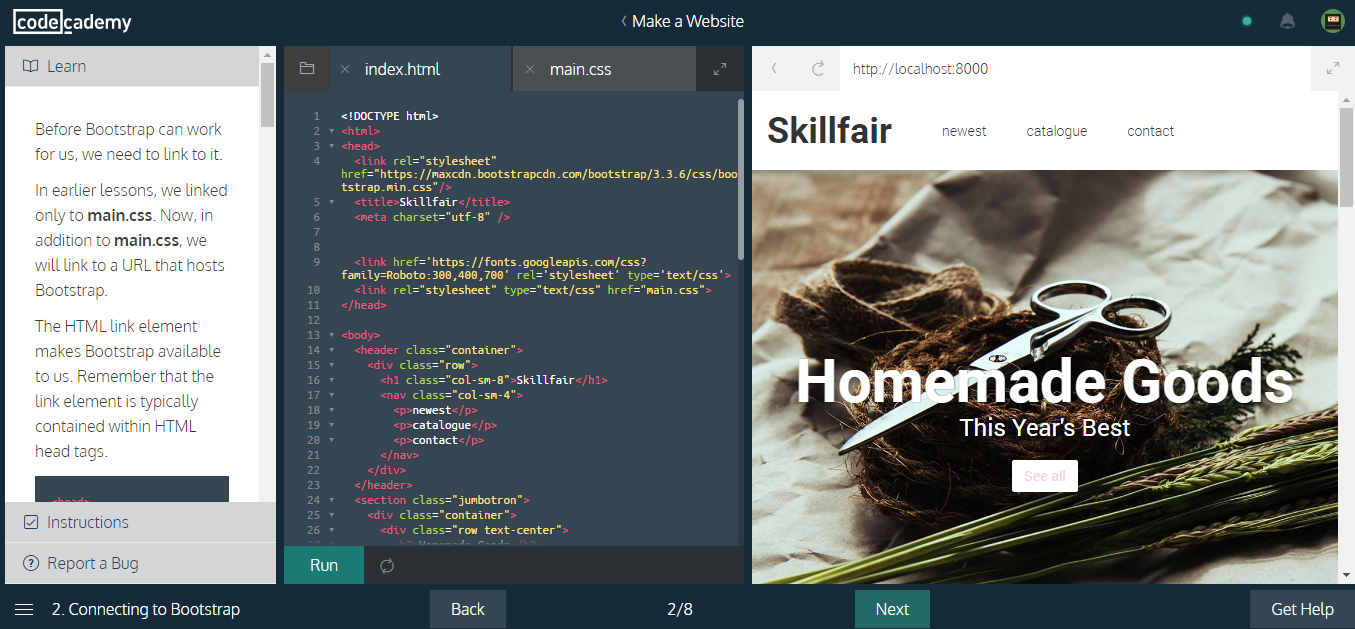This screenshot has width=1355, height=629.
Task: Place cursor on the DOCTYPE line 1
Action: point(390,116)
